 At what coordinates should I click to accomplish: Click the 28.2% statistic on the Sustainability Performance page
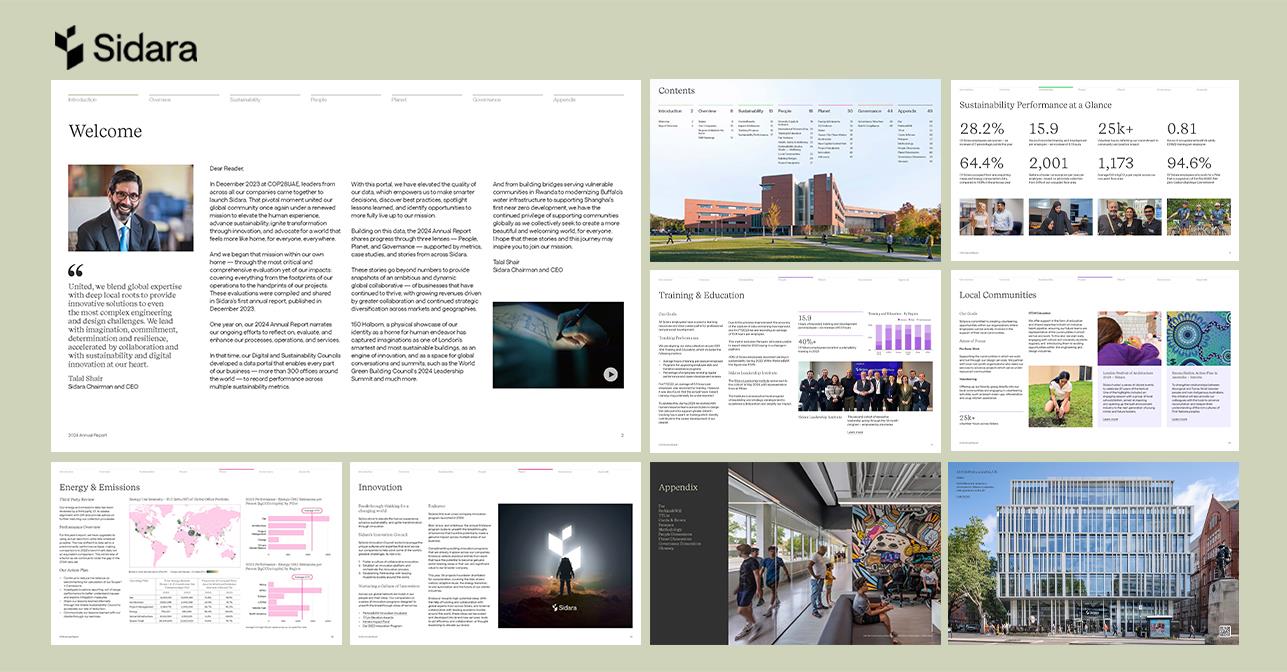[981, 129]
